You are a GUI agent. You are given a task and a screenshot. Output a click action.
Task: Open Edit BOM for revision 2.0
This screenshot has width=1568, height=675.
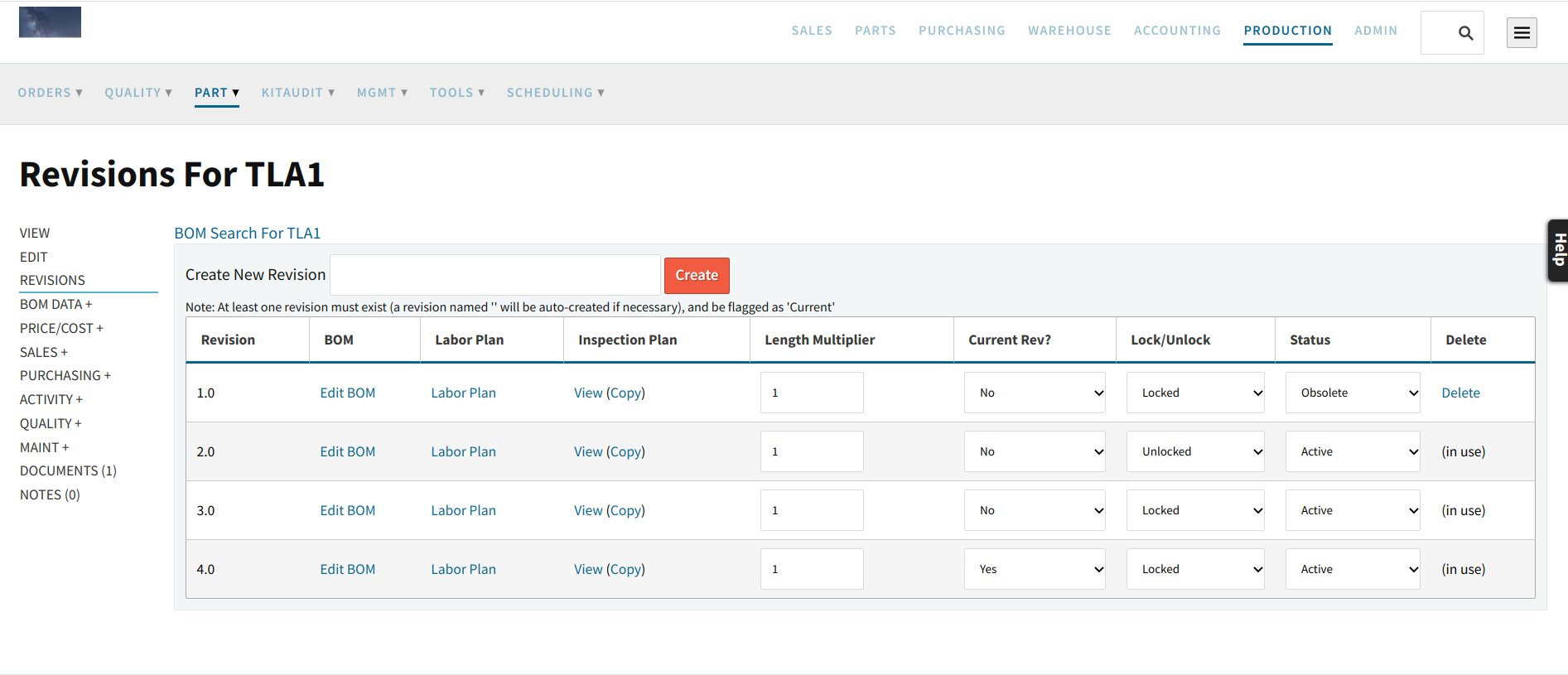[348, 451]
